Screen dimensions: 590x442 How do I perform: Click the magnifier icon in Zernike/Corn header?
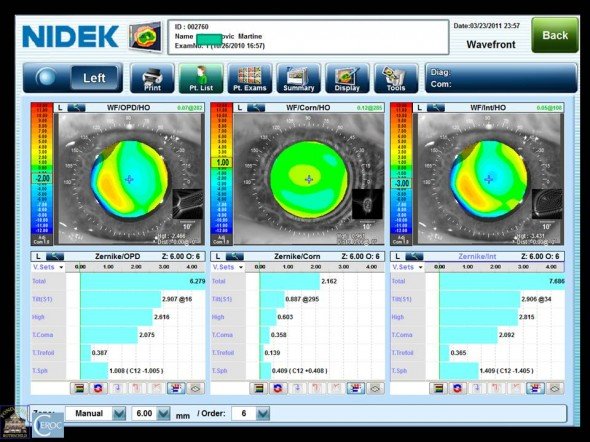pos(234,257)
